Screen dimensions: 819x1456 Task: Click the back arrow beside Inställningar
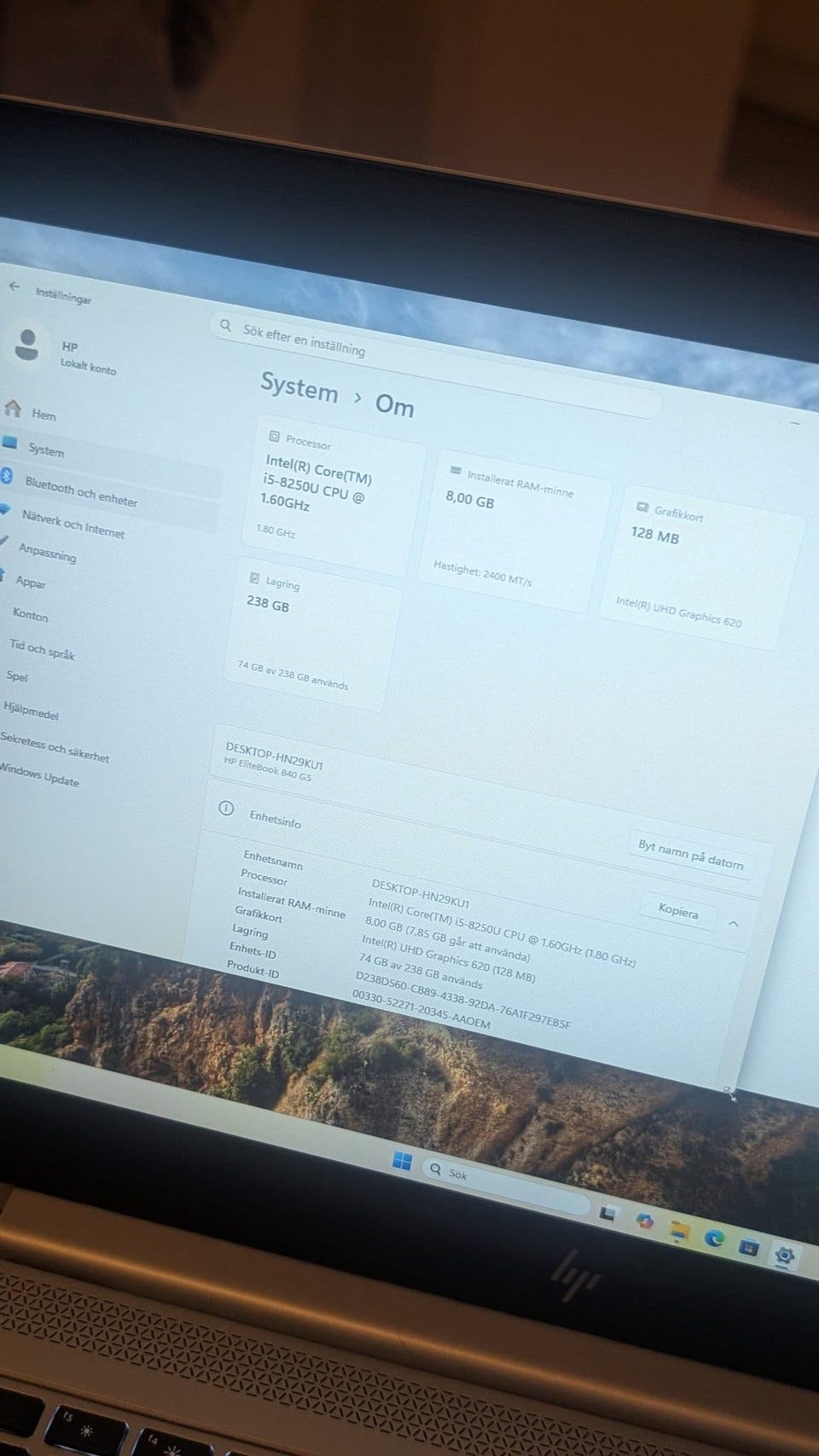(x=14, y=287)
